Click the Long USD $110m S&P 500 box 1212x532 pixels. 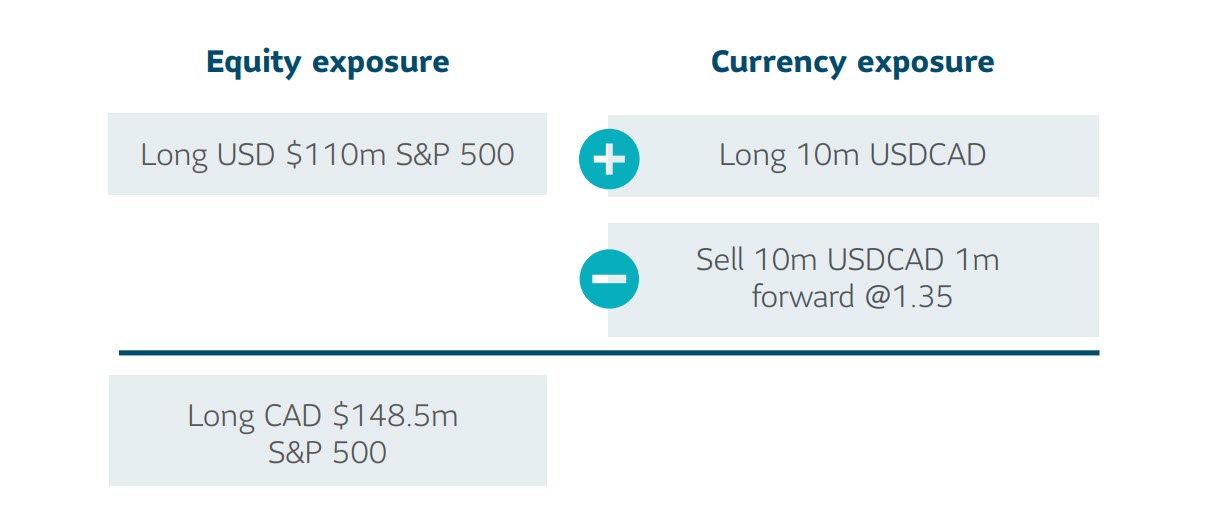coord(328,154)
